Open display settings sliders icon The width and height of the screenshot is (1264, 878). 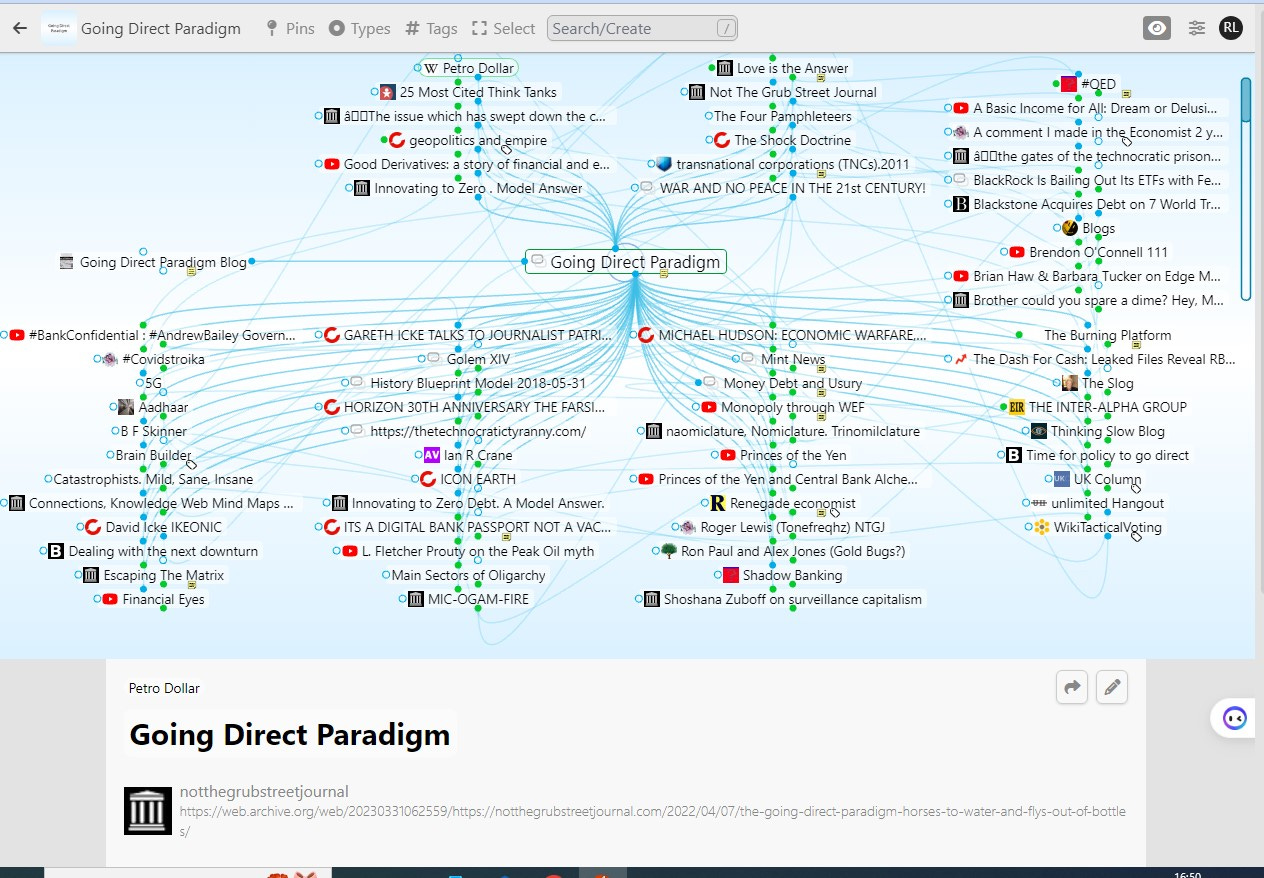tap(1197, 28)
